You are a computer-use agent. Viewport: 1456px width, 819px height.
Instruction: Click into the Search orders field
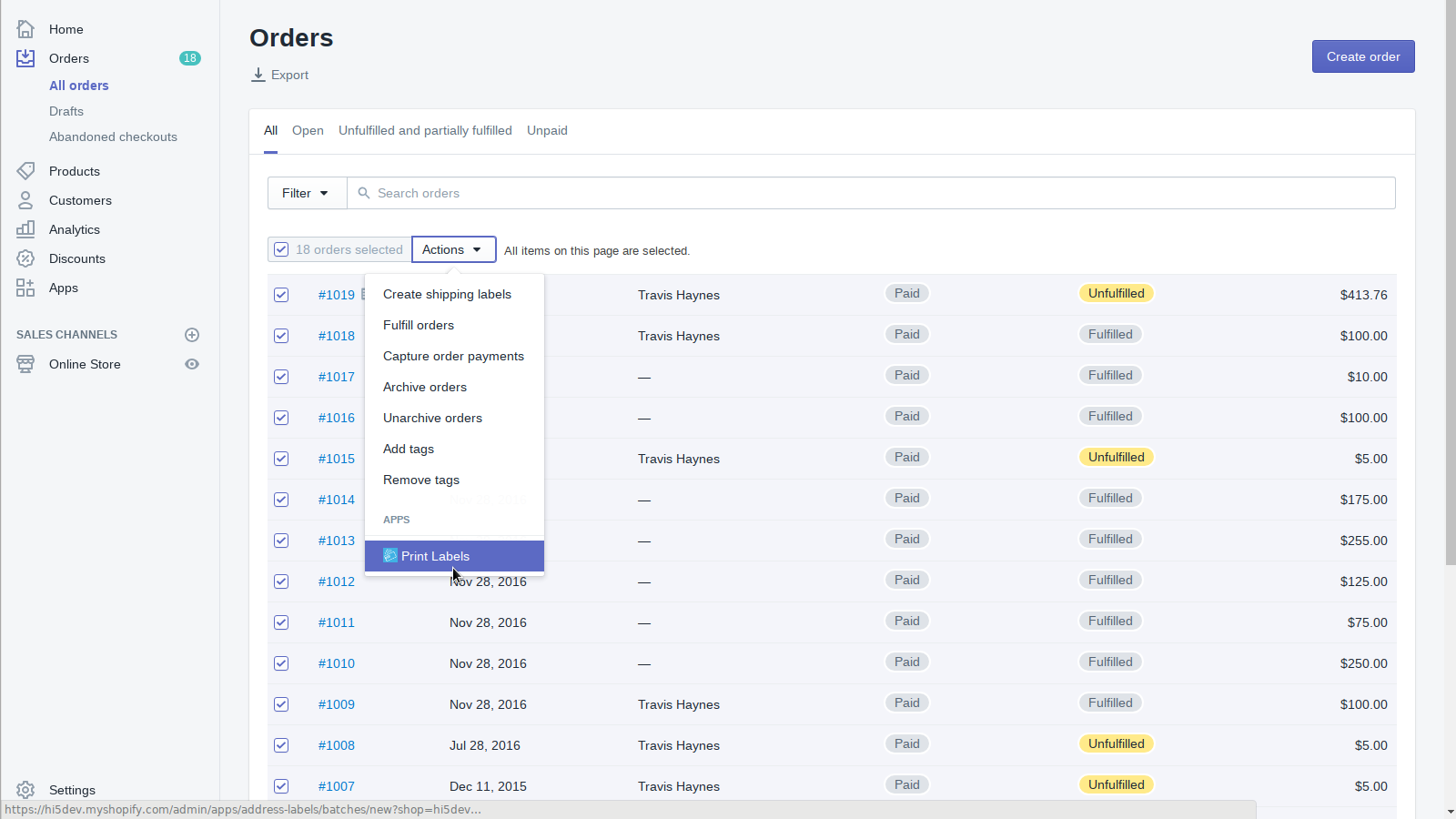pos(874,193)
